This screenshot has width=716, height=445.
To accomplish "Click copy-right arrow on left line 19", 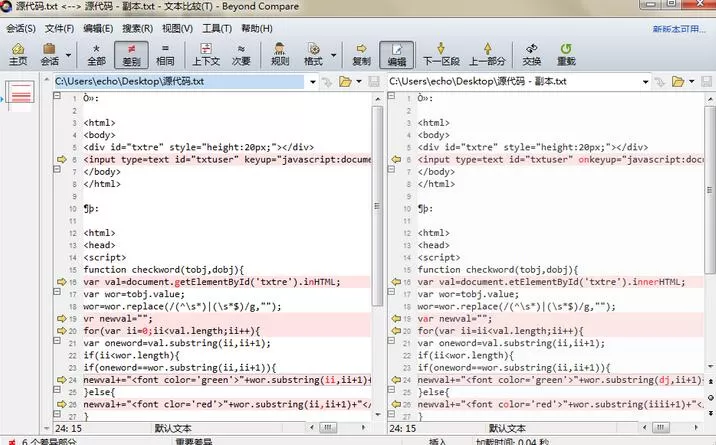I will point(61,318).
